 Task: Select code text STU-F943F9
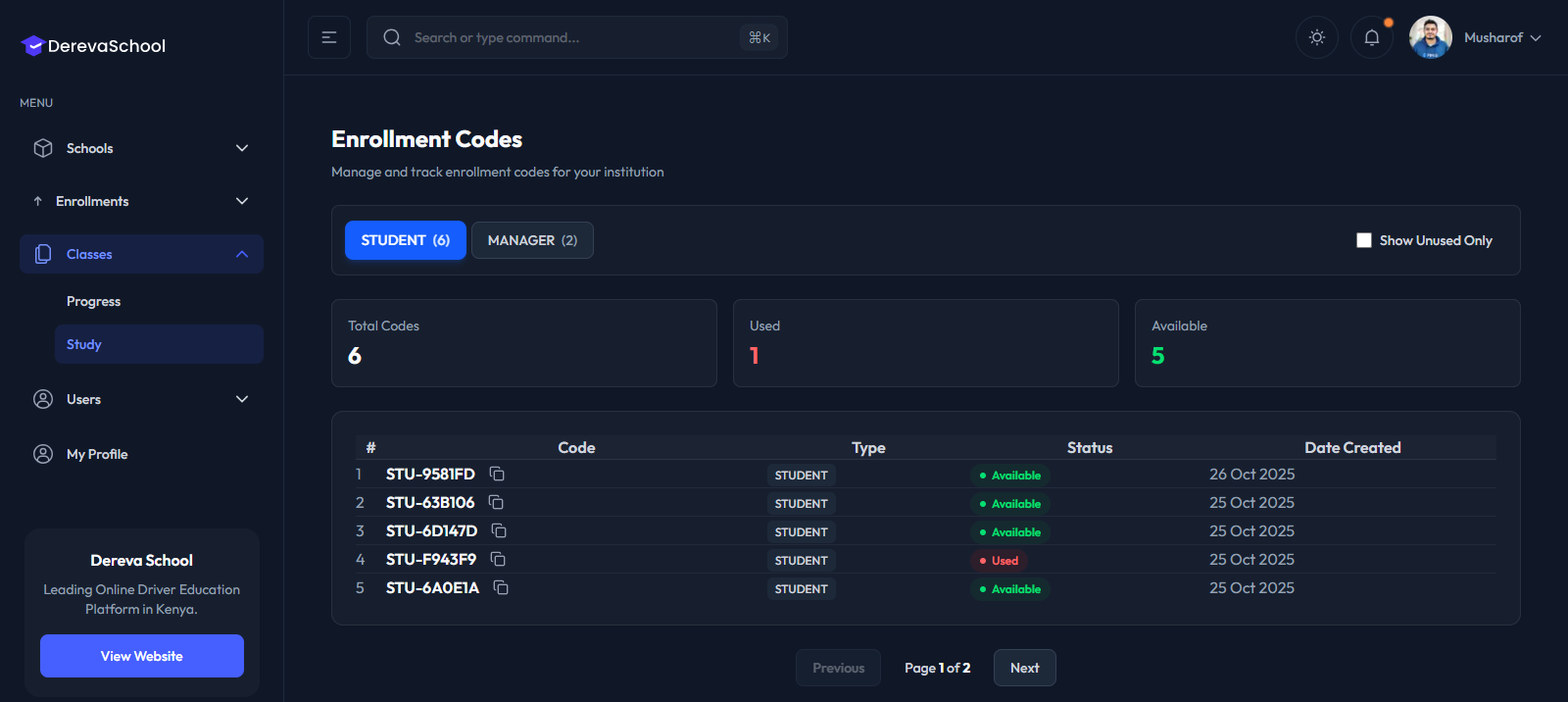(431, 559)
